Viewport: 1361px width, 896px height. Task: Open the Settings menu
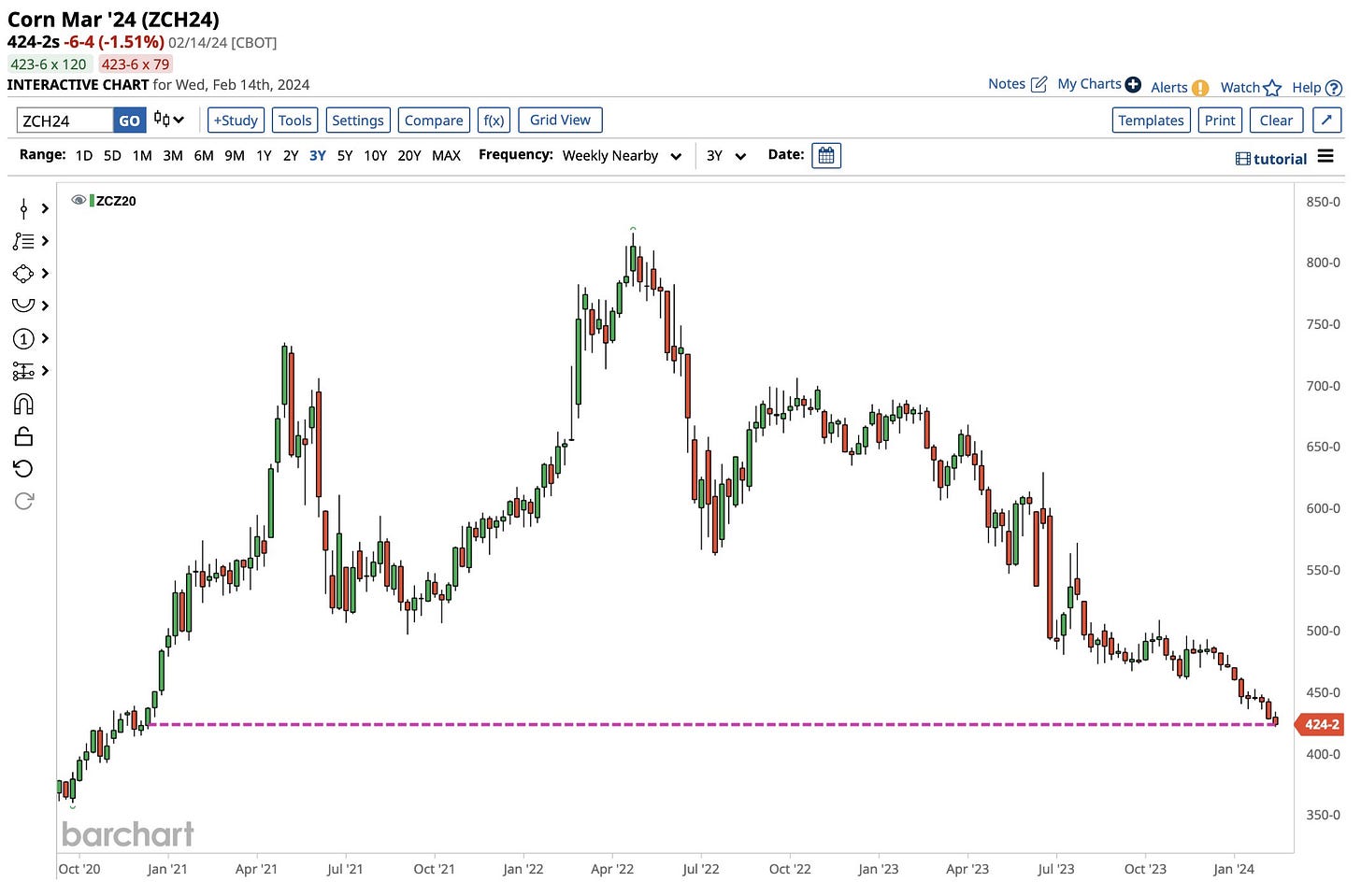pyautogui.click(x=358, y=121)
